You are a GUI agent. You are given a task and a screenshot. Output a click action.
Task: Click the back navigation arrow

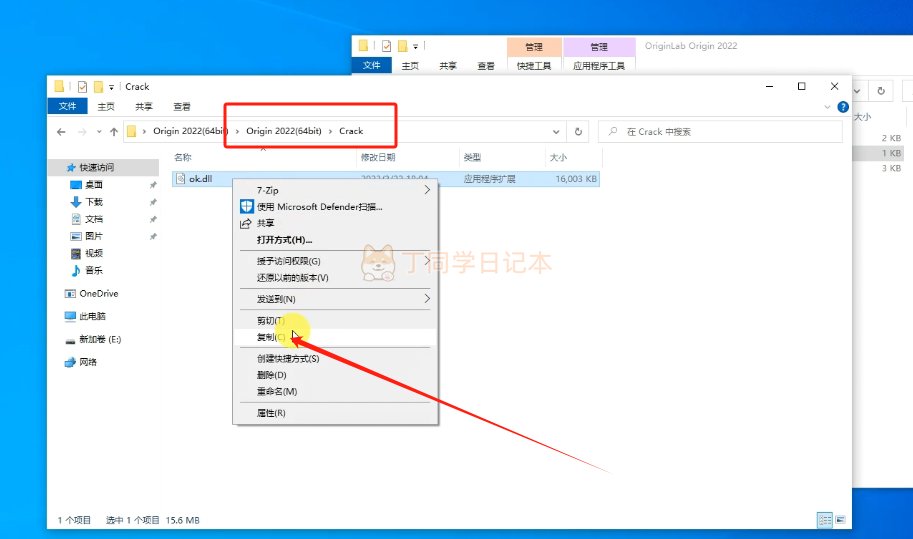tap(61, 132)
